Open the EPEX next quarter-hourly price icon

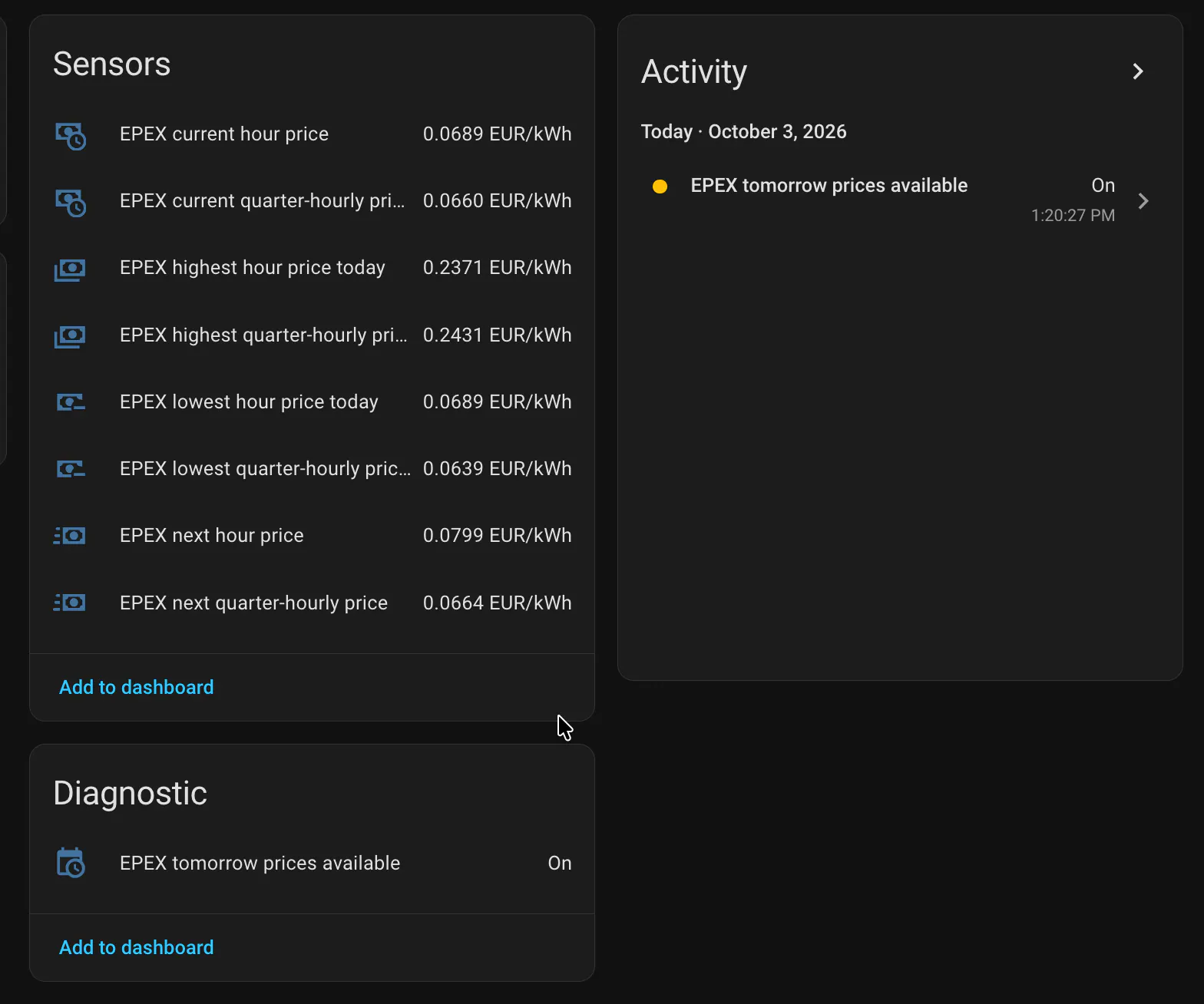click(x=70, y=603)
